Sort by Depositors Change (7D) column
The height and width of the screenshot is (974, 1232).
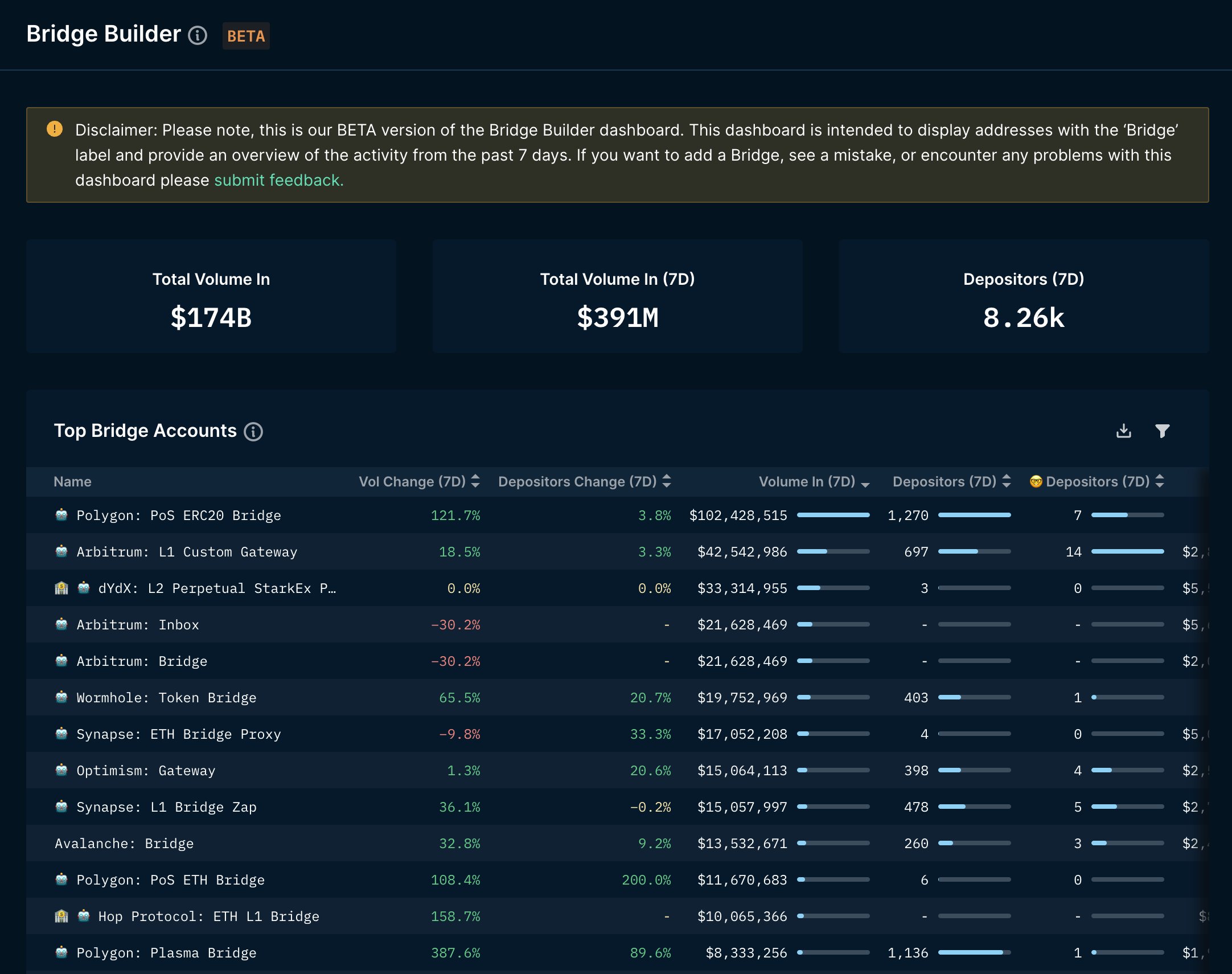(667, 481)
